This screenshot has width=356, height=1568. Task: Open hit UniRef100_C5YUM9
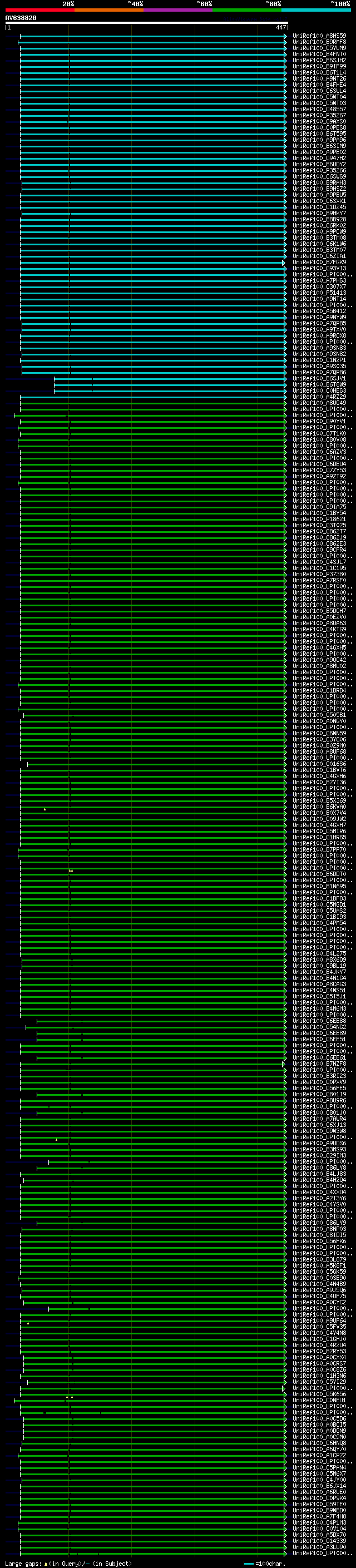(x=319, y=48)
